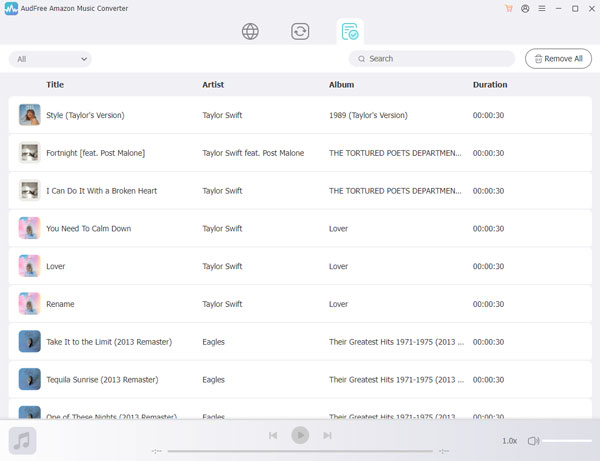Expand the All filter dropdown
This screenshot has width=600, height=461.
50,59
